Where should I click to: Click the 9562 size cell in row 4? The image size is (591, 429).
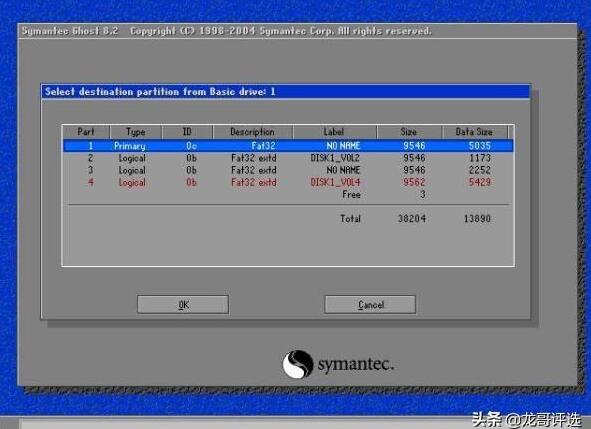(x=414, y=182)
